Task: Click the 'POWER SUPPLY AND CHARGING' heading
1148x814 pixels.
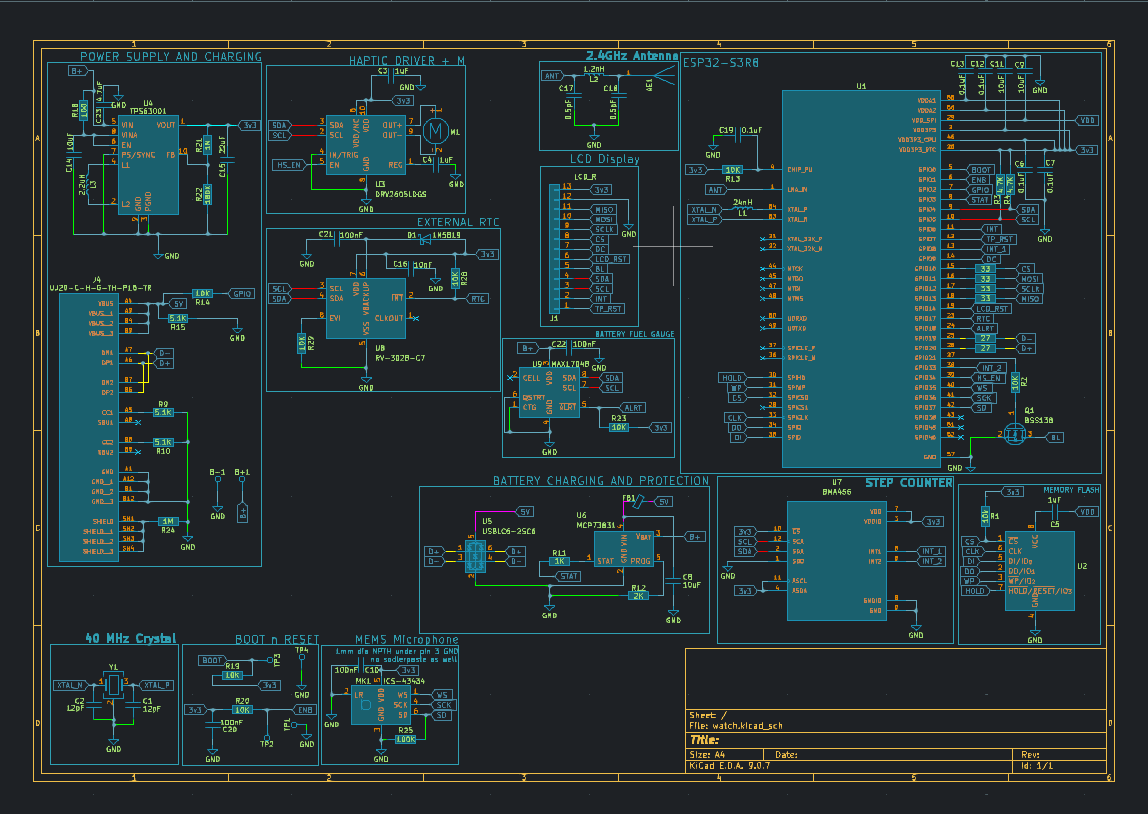Action: click(x=171, y=56)
